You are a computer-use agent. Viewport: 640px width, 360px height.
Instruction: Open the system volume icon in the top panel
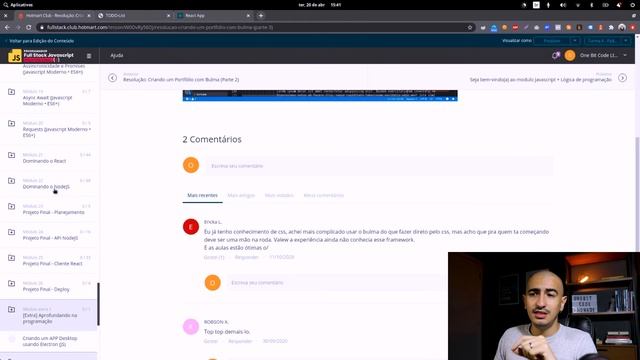(x=563, y=5)
